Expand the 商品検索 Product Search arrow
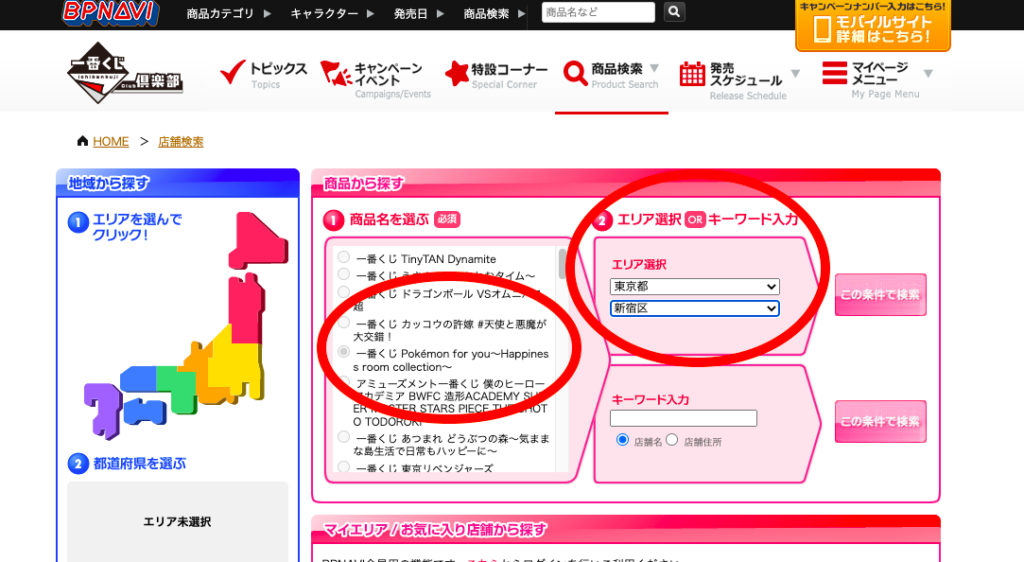 [x=654, y=68]
